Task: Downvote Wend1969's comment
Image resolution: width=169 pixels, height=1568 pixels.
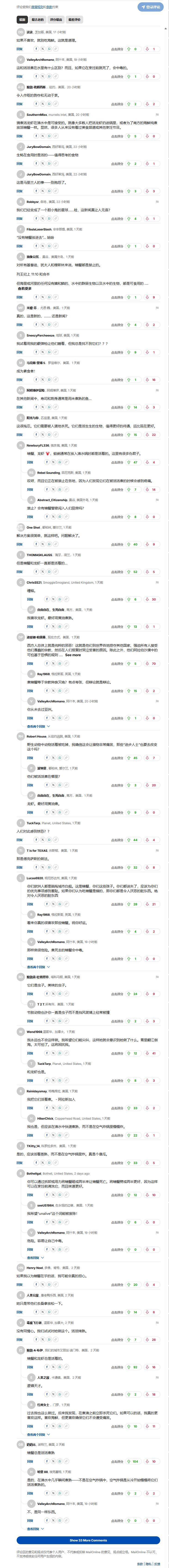Action: pyautogui.click(x=147, y=1053)
